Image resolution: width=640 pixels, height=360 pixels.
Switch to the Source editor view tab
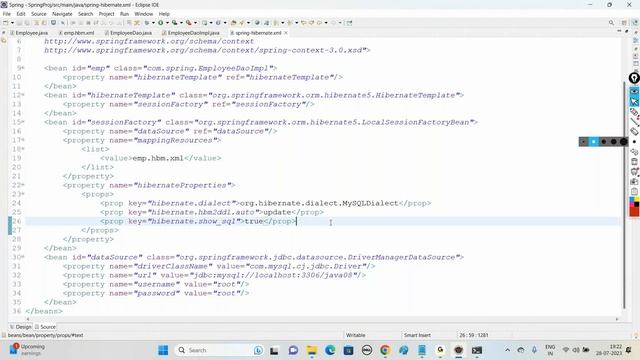coord(45,327)
